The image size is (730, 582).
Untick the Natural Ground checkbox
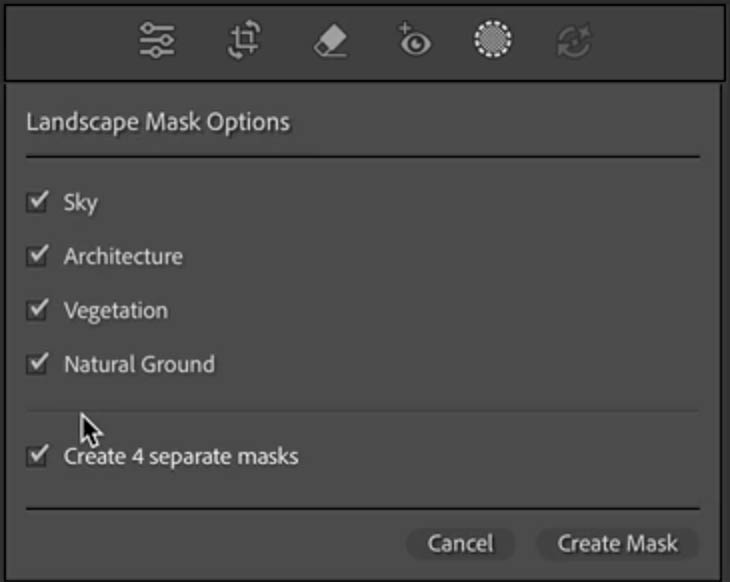coord(37,363)
